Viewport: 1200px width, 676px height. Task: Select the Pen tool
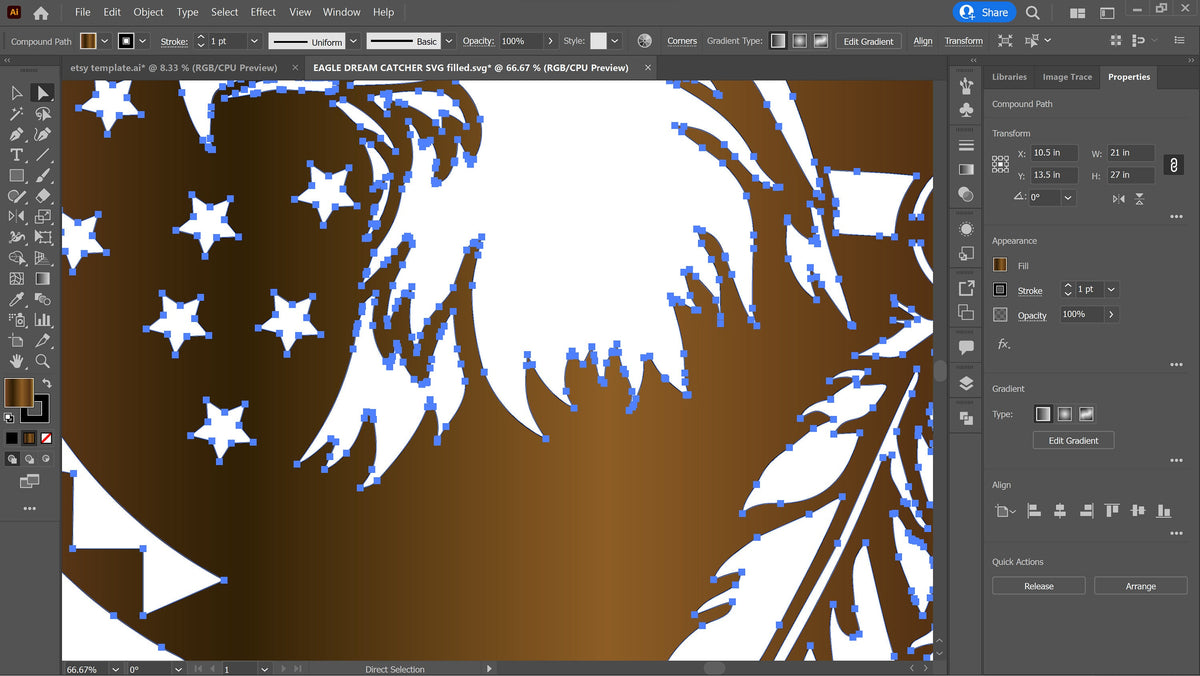click(x=17, y=134)
